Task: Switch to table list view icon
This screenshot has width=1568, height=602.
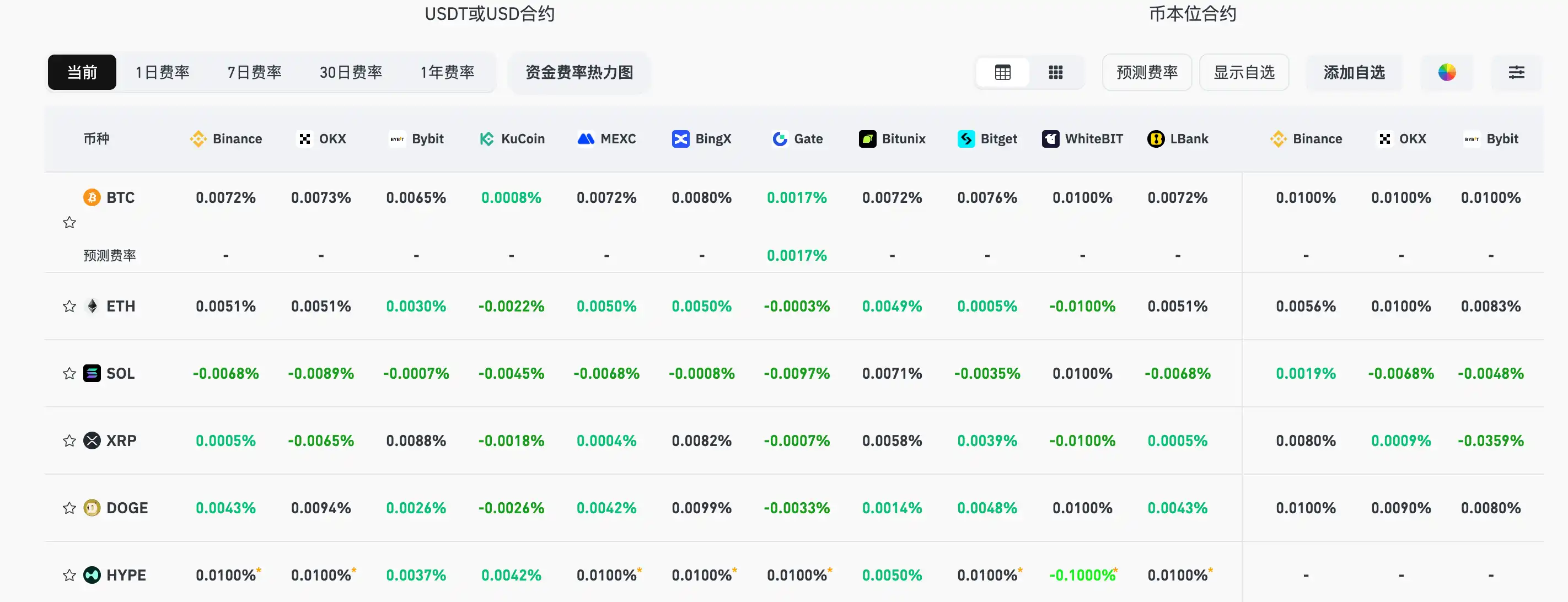Action: coord(1002,72)
